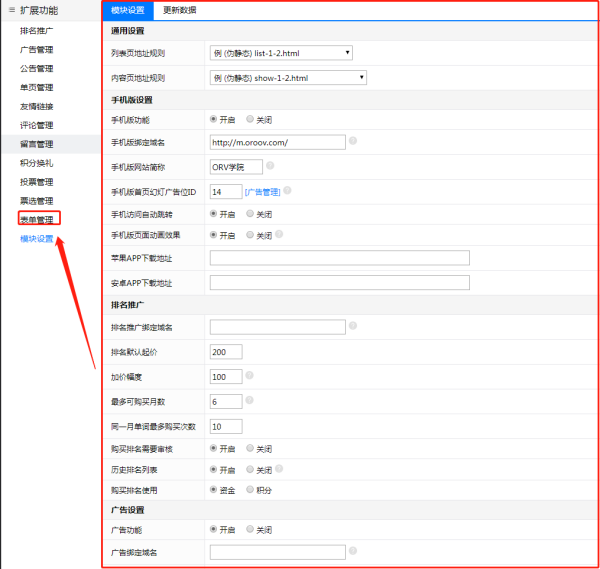Switch to the 更新数据 tab
This screenshot has width=600, height=569.
pyautogui.click(x=179, y=10)
